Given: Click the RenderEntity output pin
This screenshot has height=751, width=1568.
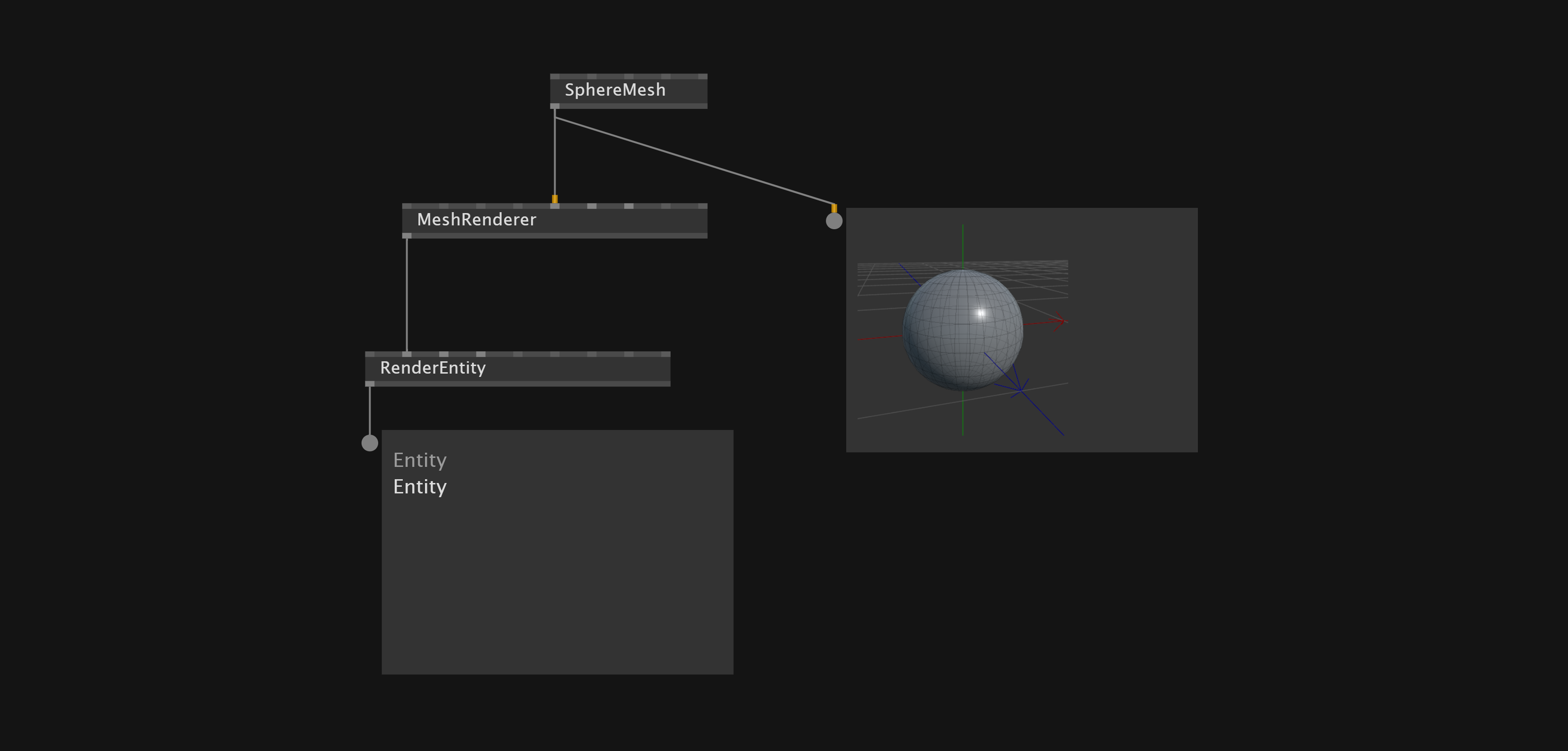Looking at the screenshot, I should (x=370, y=384).
